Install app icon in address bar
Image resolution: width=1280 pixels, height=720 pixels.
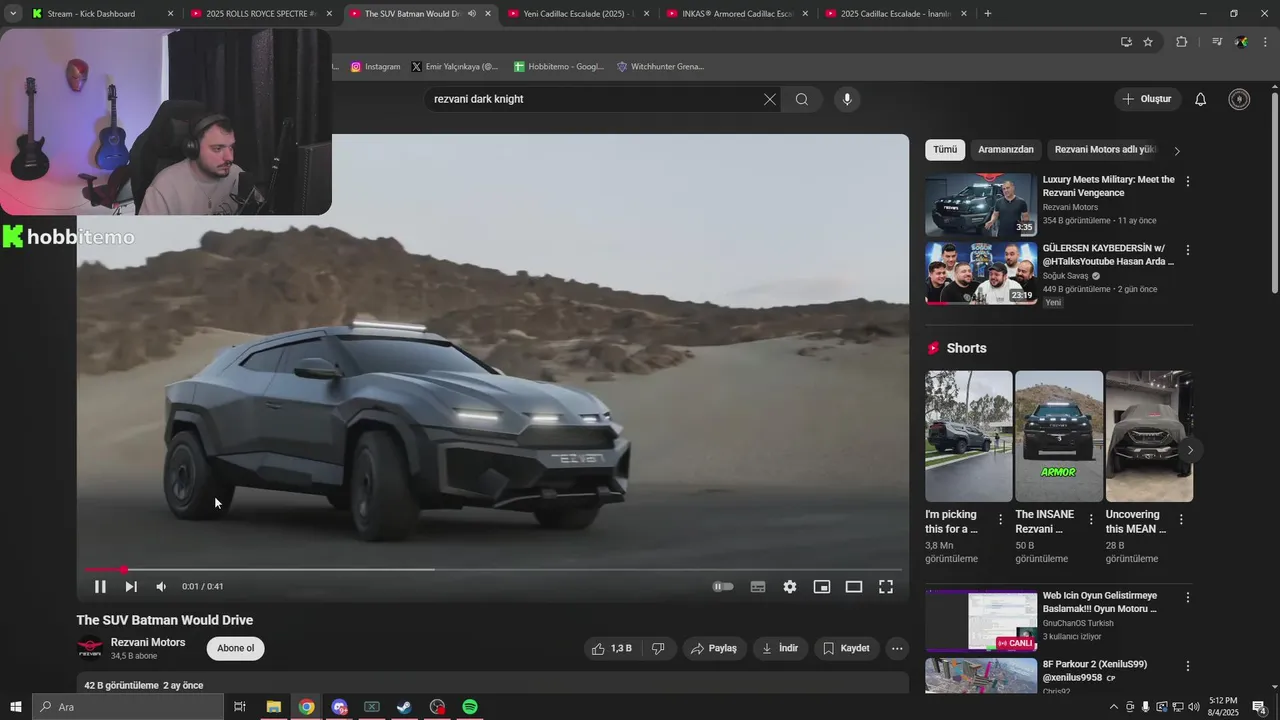[1126, 42]
